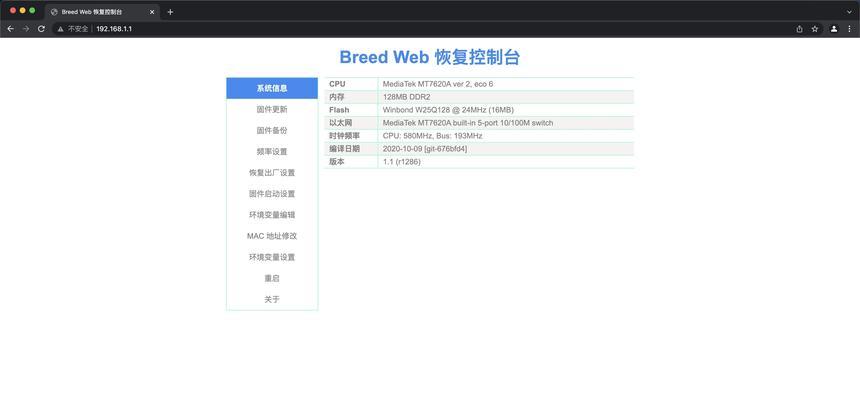Click CPU: 580MHz, Bus: 193MHz value
The width and height of the screenshot is (860, 400).
[433, 136]
